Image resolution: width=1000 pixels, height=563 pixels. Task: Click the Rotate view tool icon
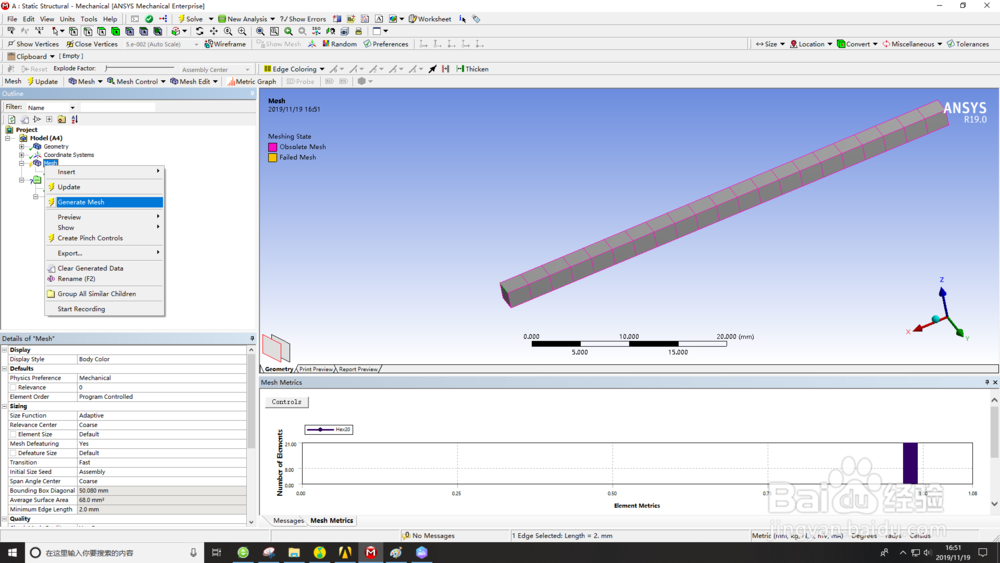pos(200,31)
